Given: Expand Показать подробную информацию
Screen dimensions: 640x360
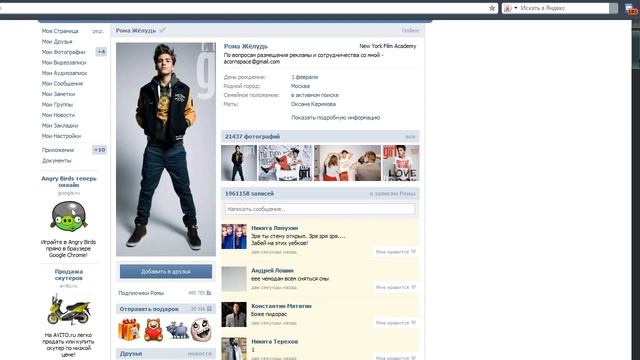Looking at the screenshot, I should coord(336,118).
